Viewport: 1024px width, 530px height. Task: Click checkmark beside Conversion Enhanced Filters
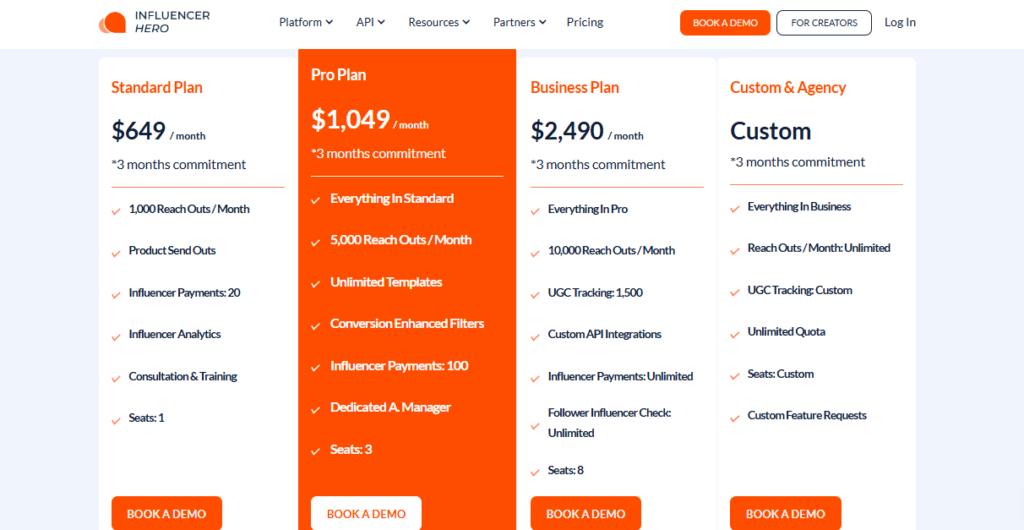click(x=316, y=325)
